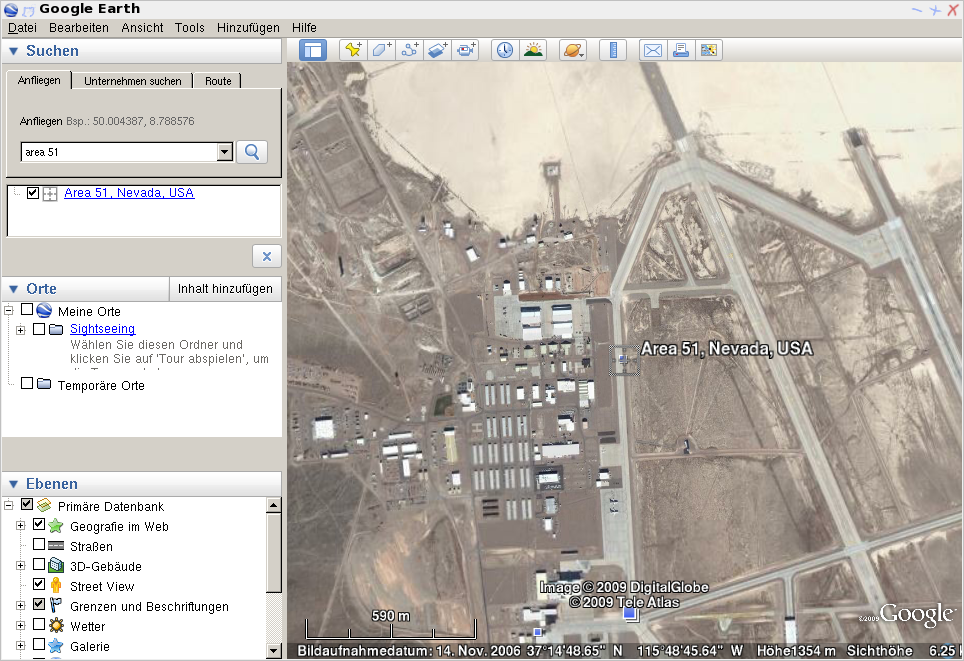This screenshot has height=661, width=964.
Task: Click the Primäre Datenbank layers icon
Action: (x=44, y=505)
